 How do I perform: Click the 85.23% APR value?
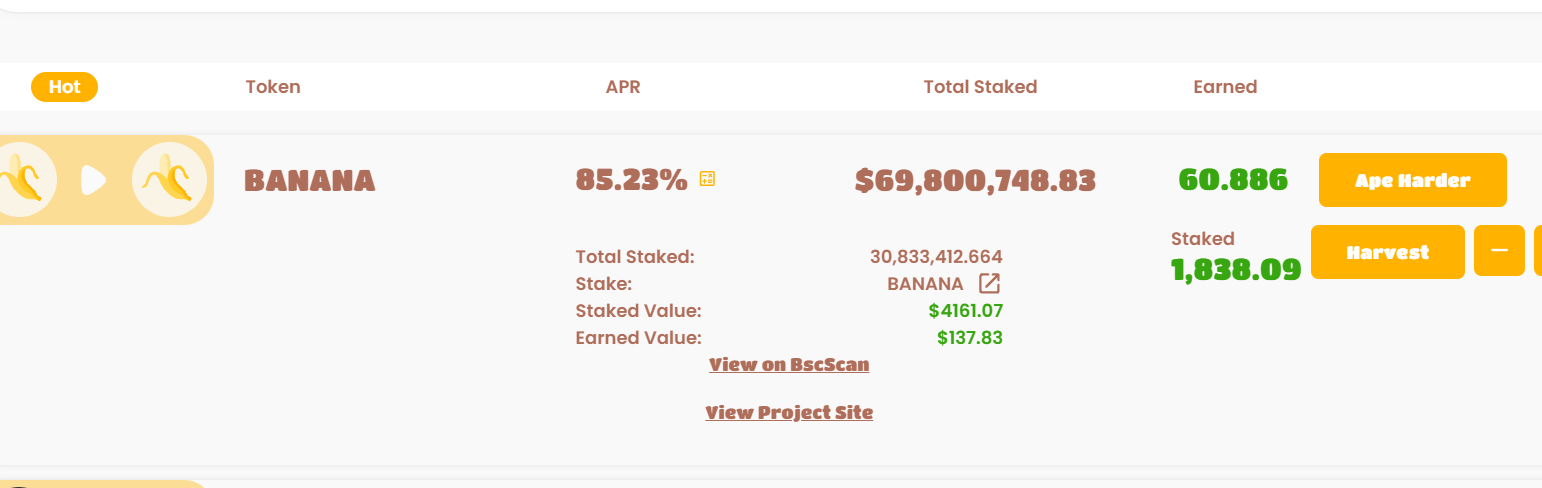pos(631,180)
